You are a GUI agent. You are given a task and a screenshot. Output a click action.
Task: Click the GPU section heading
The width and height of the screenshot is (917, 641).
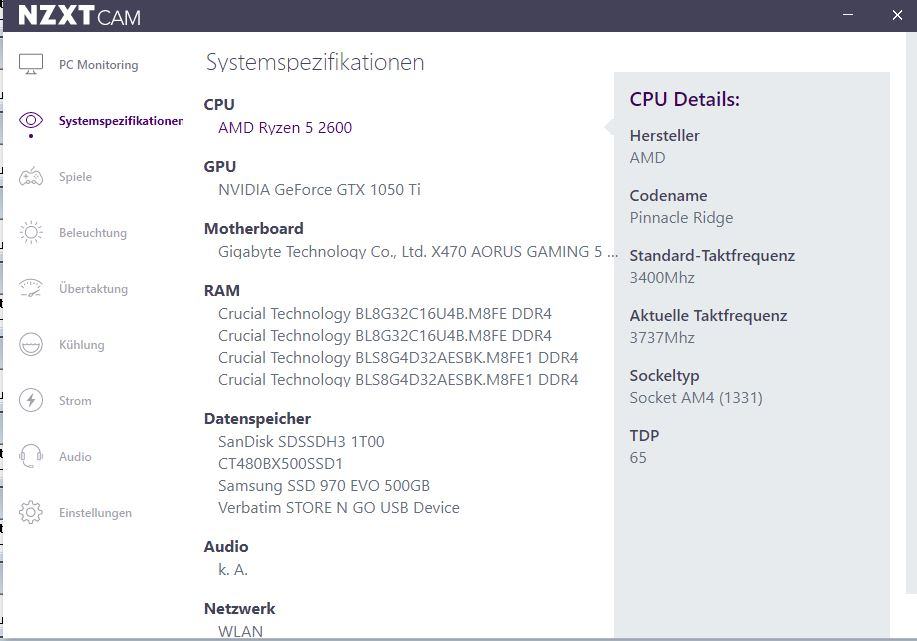click(220, 167)
